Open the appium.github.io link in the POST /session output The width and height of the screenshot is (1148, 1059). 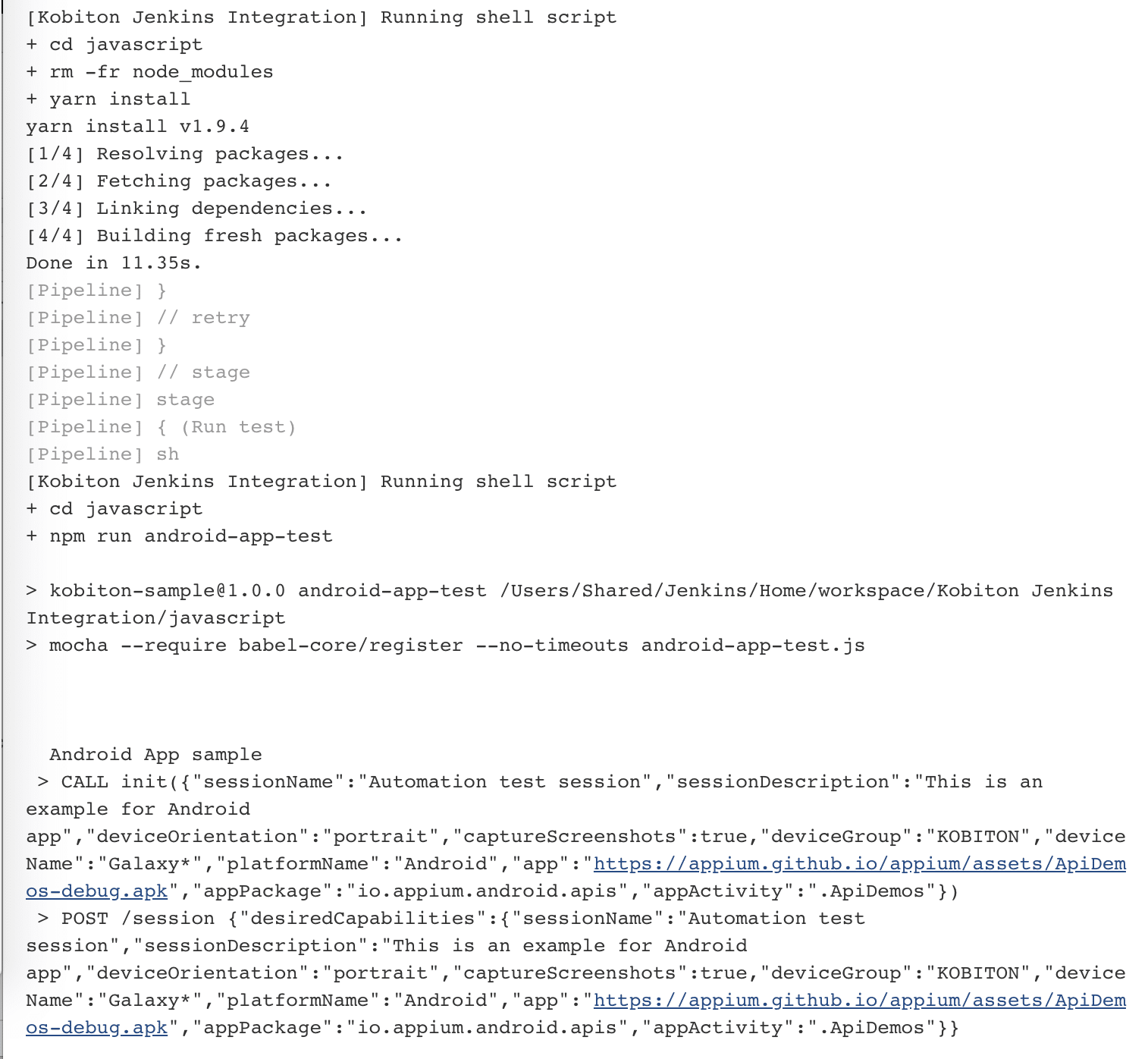[x=860, y=1001]
